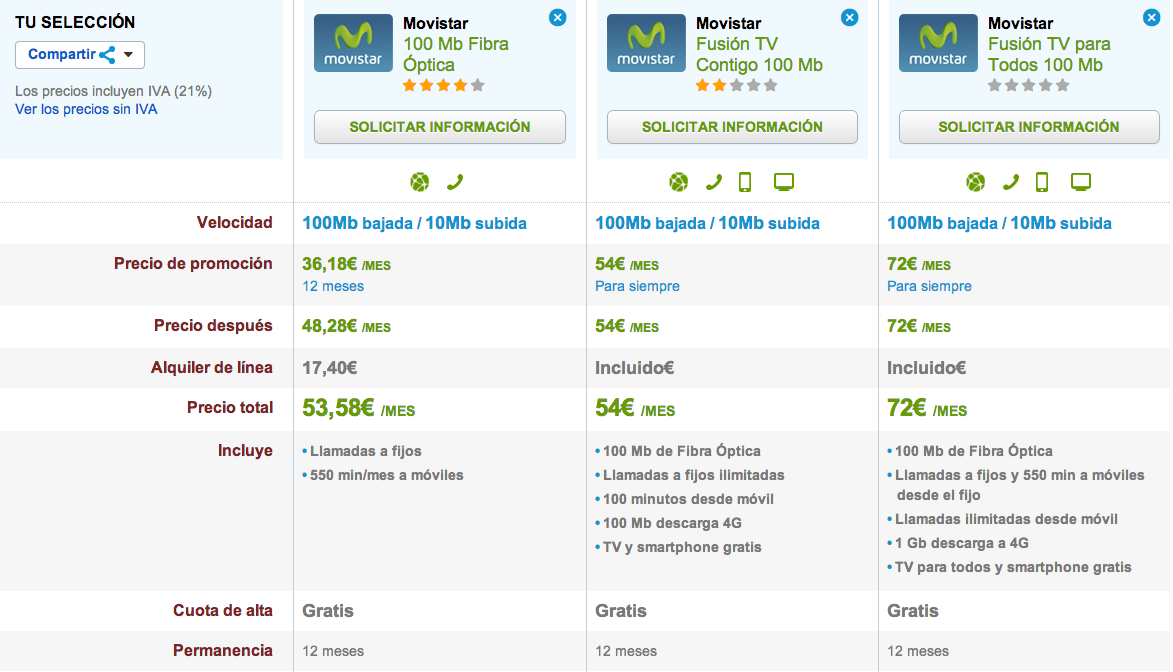1173x672 pixels.
Task: Click the 'Cuota de alta' row label
Action: (223, 611)
